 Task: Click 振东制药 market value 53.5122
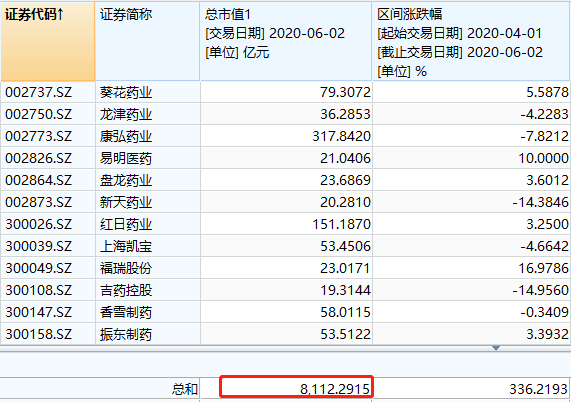pyautogui.click(x=286, y=334)
